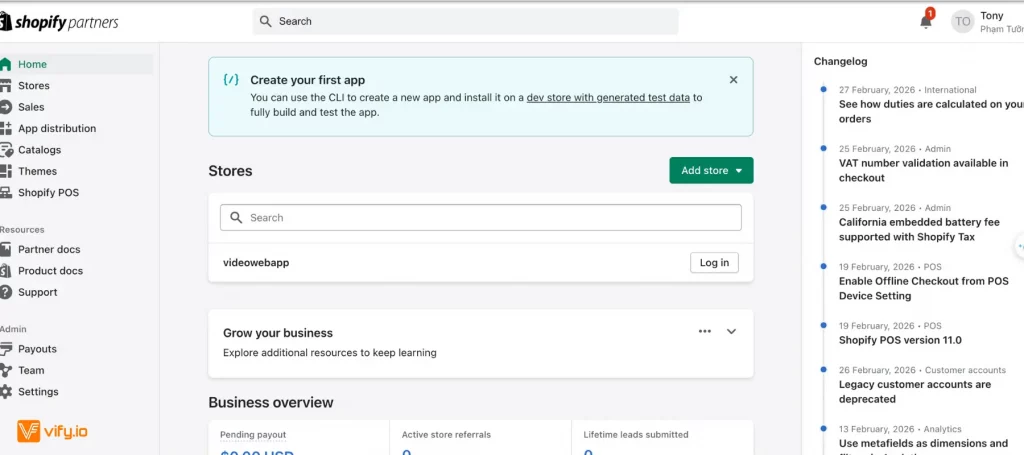Expand the Grow your business card chevron

[731, 331]
